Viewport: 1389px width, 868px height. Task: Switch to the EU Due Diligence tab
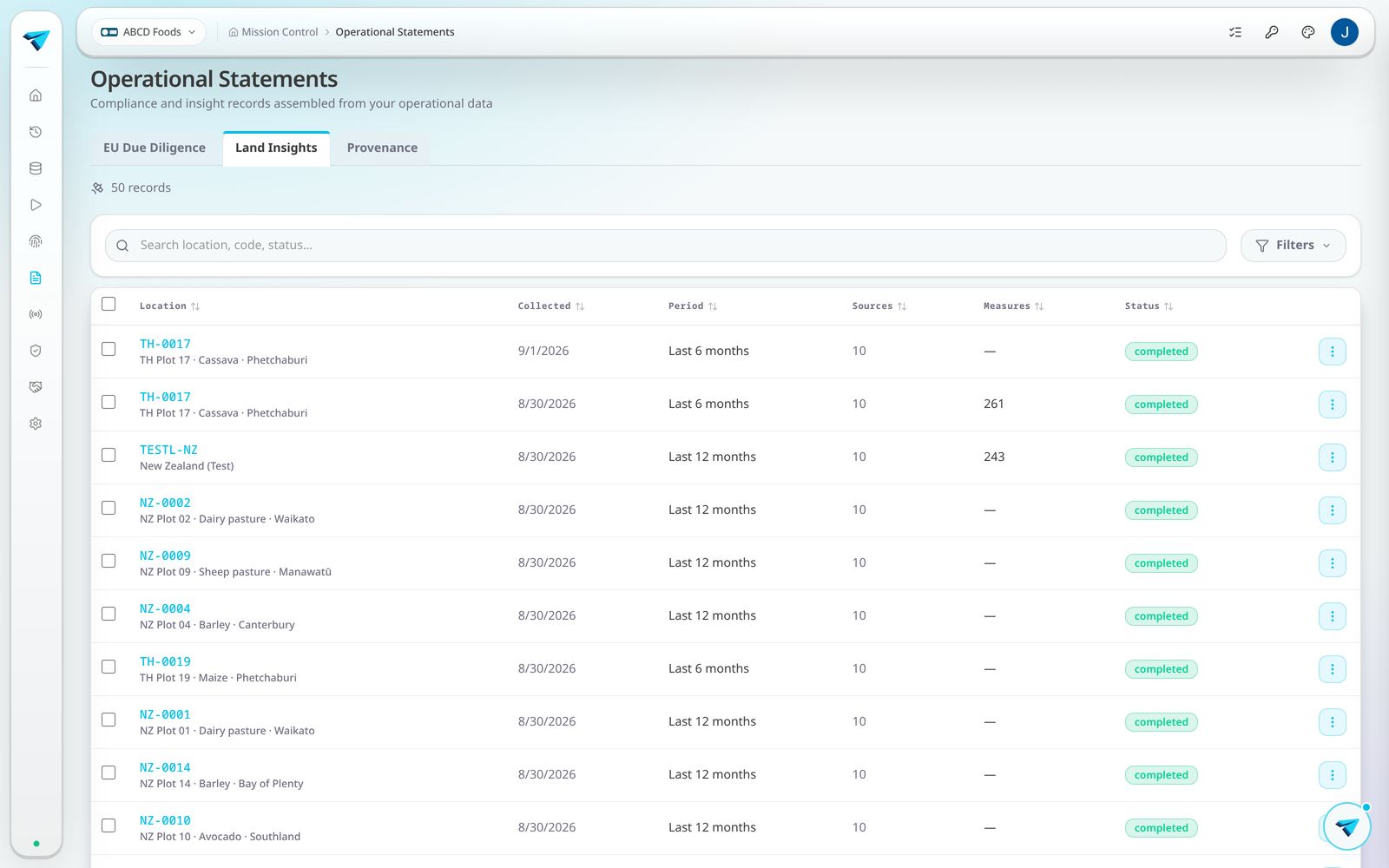click(155, 148)
